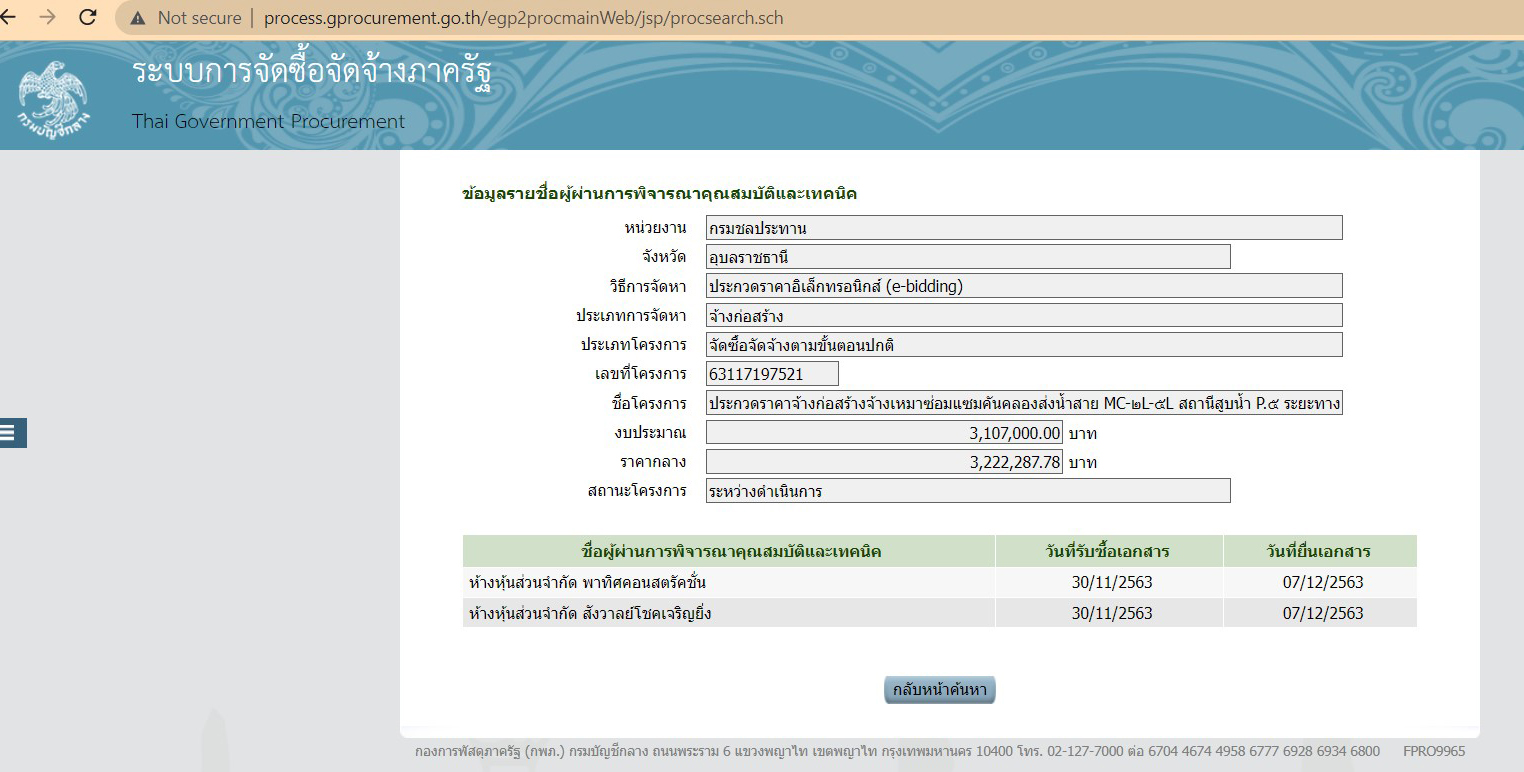Click the 'Thai Government Procurement' header title
Image resolution: width=1524 pixels, height=772 pixels.
pos(267,121)
